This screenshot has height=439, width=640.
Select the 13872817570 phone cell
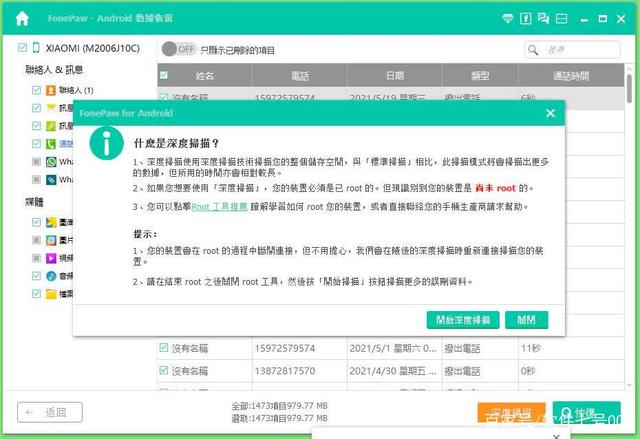300,371
